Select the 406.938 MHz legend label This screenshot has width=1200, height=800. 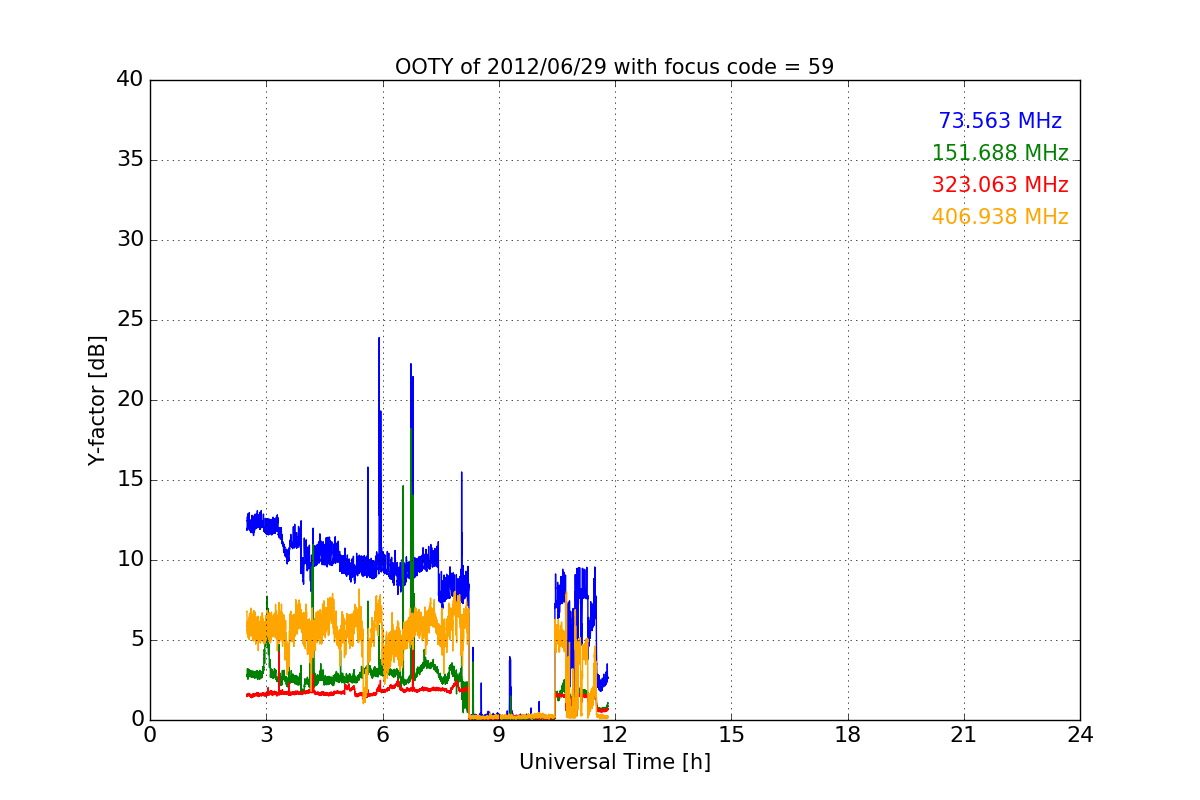[1000, 217]
